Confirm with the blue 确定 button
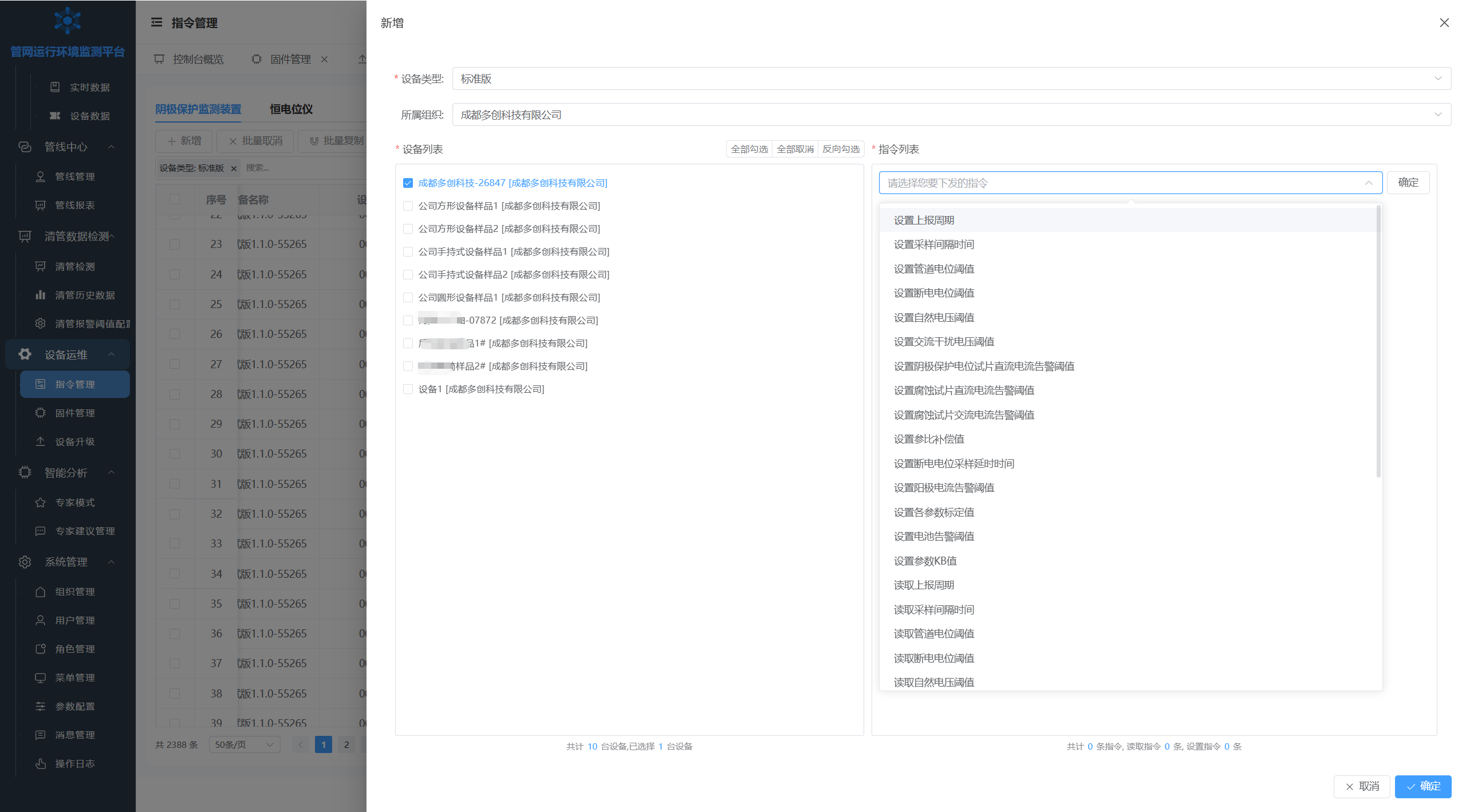1466x812 pixels. pos(1423,786)
